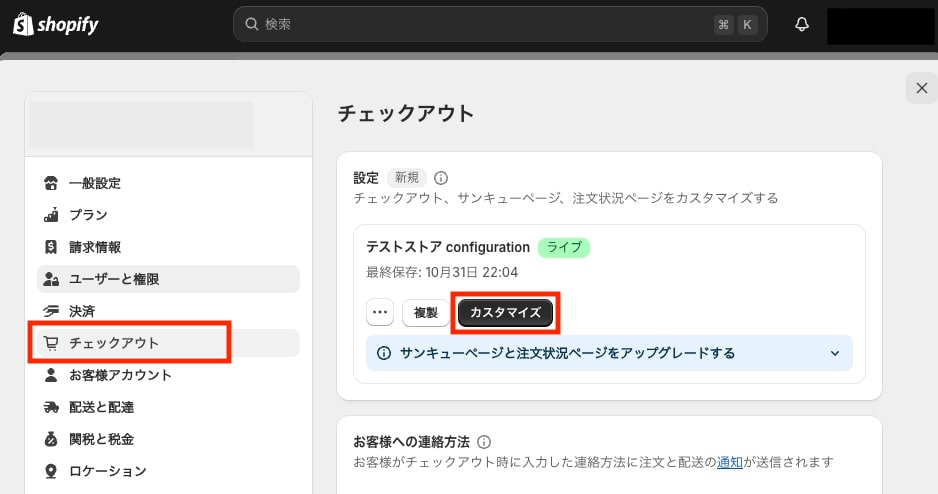Close the settings panel with X
Viewport: 938px width, 494px height.
coord(921,87)
